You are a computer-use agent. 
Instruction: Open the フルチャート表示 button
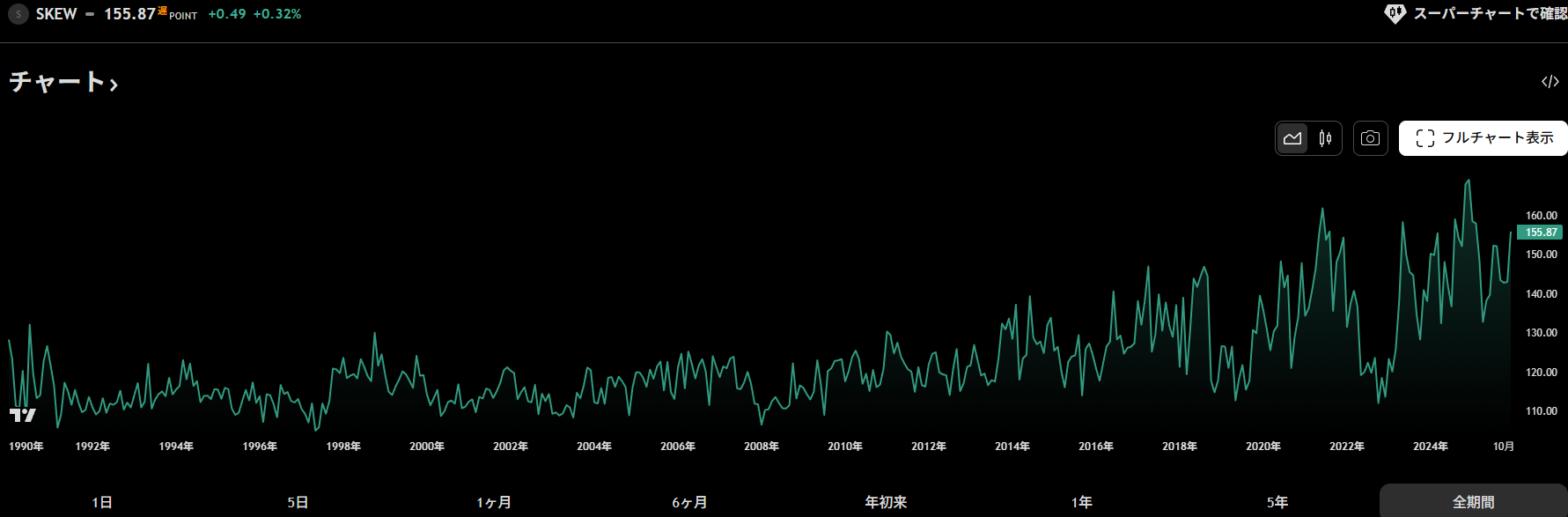click(x=1483, y=138)
